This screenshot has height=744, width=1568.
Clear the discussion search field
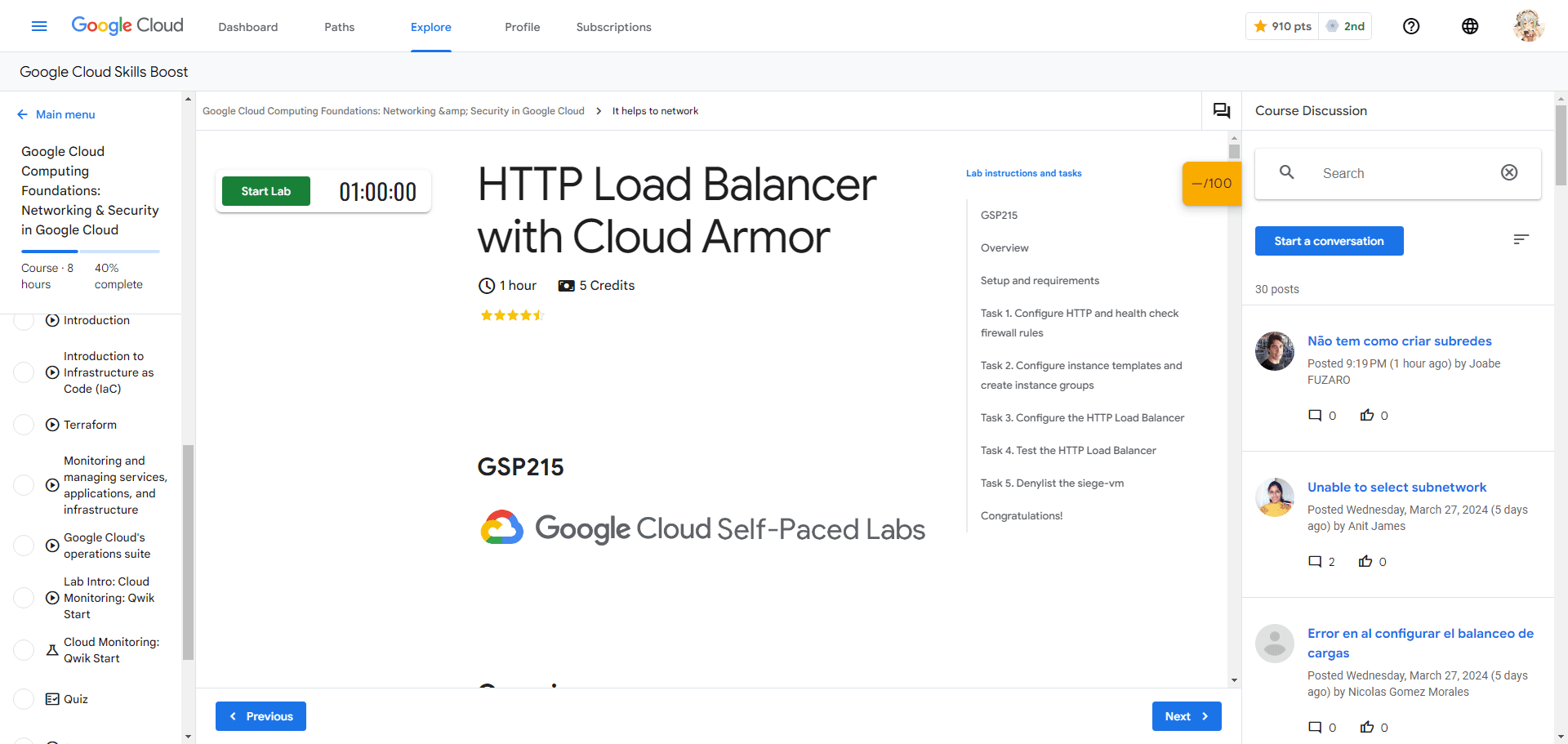(x=1509, y=172)
